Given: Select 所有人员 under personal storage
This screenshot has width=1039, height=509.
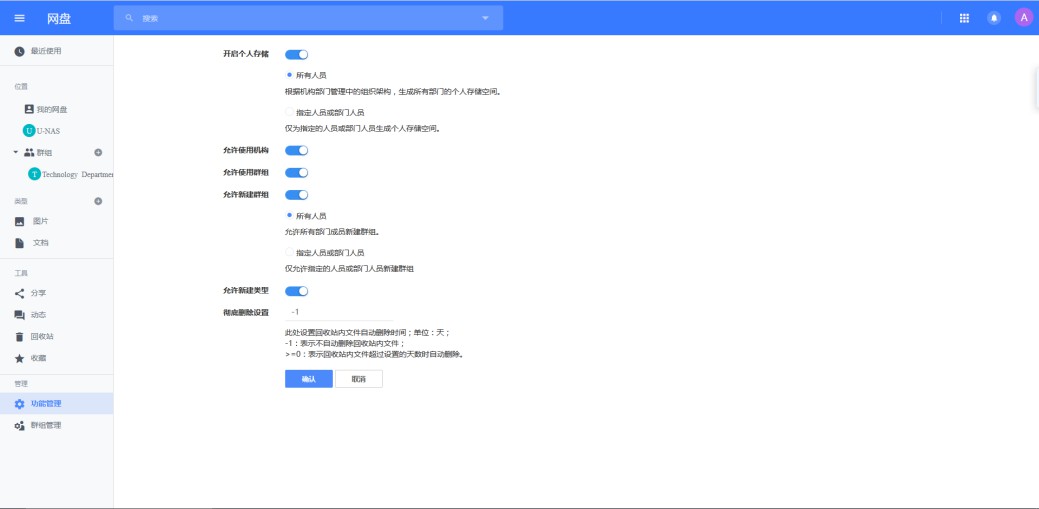Looking at the screenshot, I should click(x=289, y=75).
